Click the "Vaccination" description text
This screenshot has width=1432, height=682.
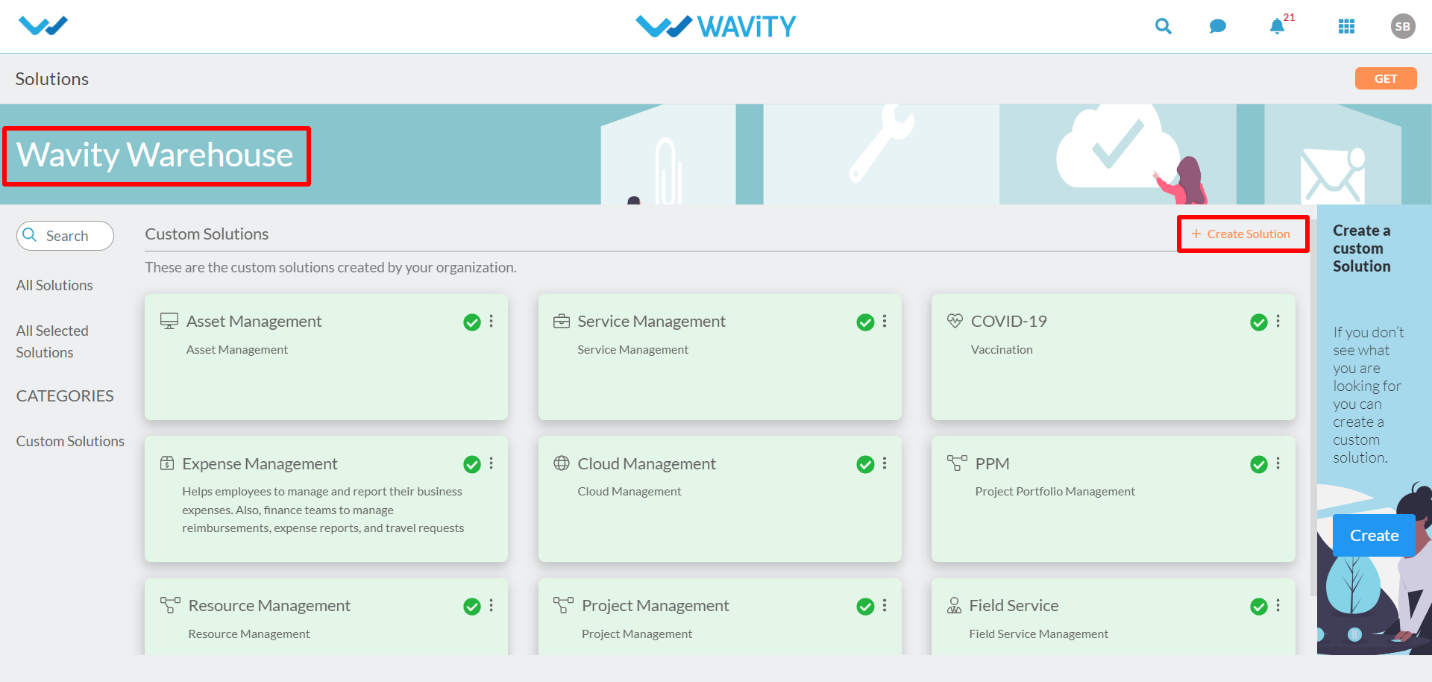(1002, 349)
